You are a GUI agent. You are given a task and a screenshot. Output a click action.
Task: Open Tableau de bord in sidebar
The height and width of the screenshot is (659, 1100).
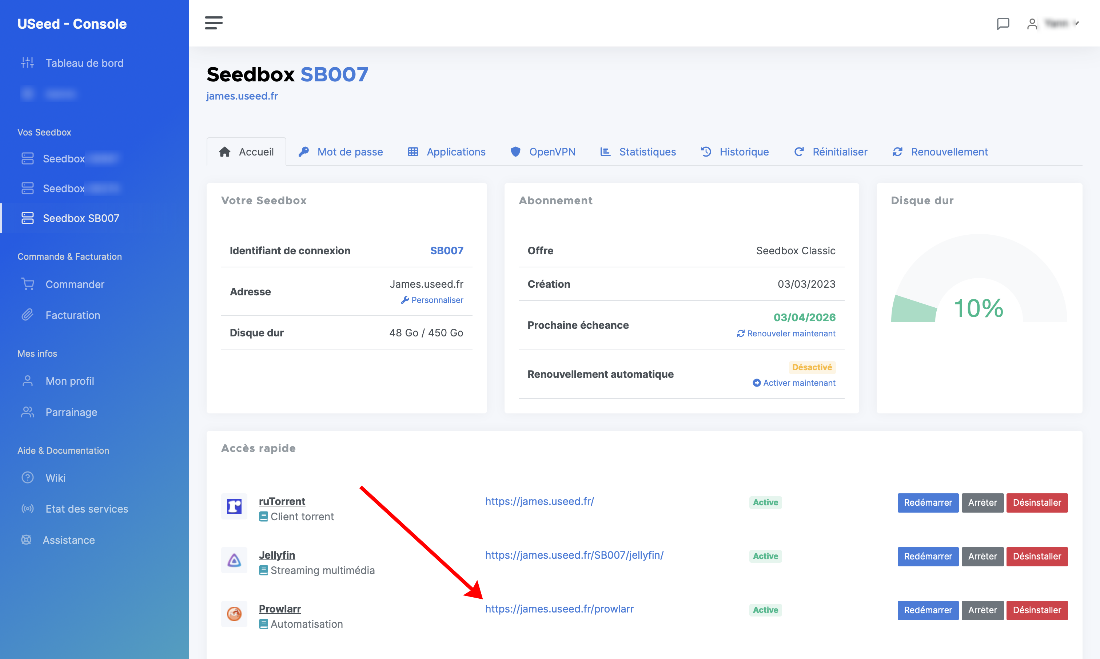pyautogui.click(x=84, y=63)
